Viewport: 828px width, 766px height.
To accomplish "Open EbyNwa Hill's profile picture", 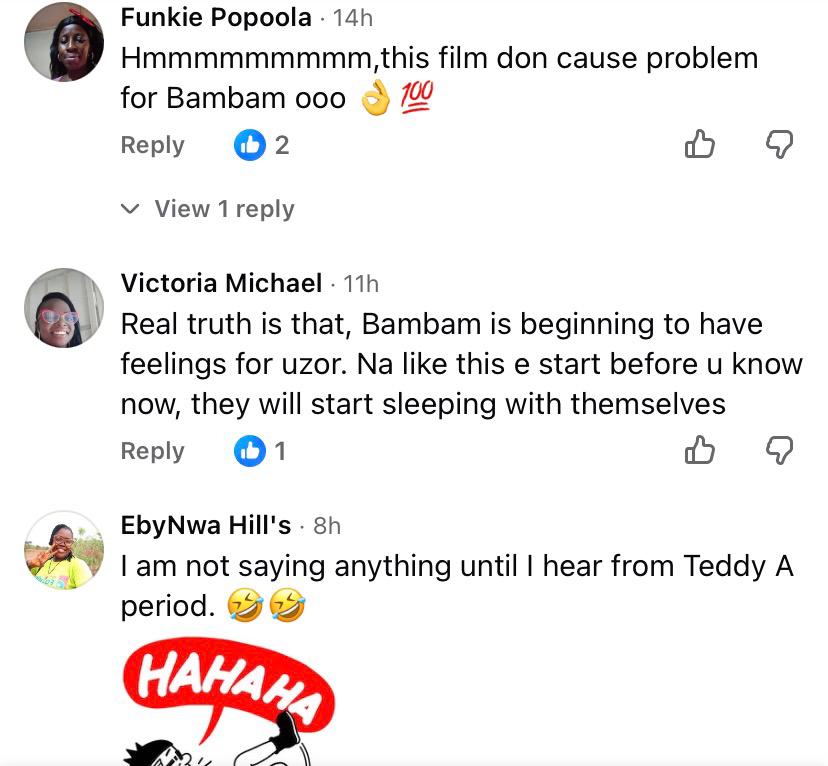I will coord(65,550).
